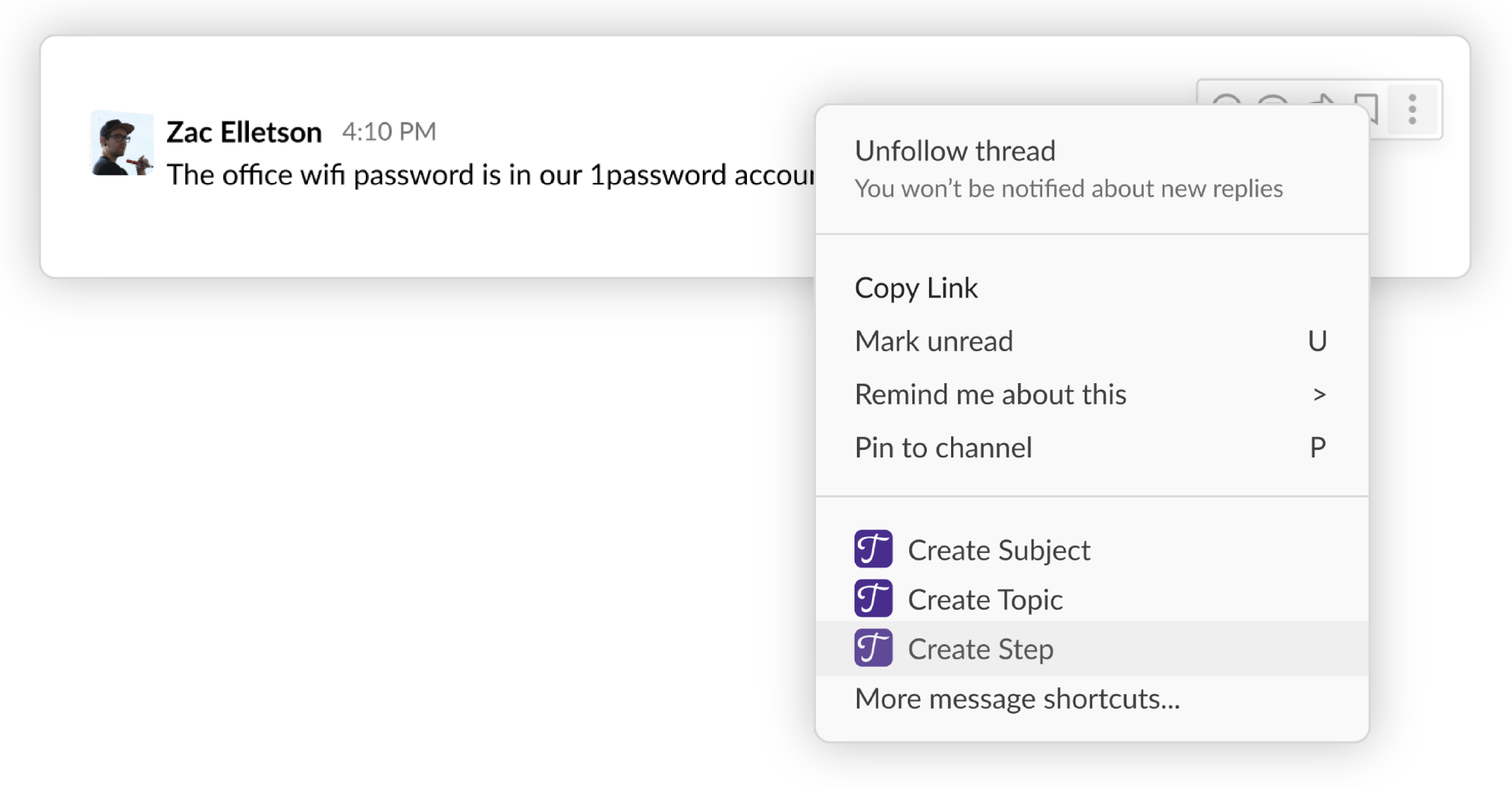1512x789 pixels.
Task: Choose the Create Step shortcut
Action: (980, 649)
